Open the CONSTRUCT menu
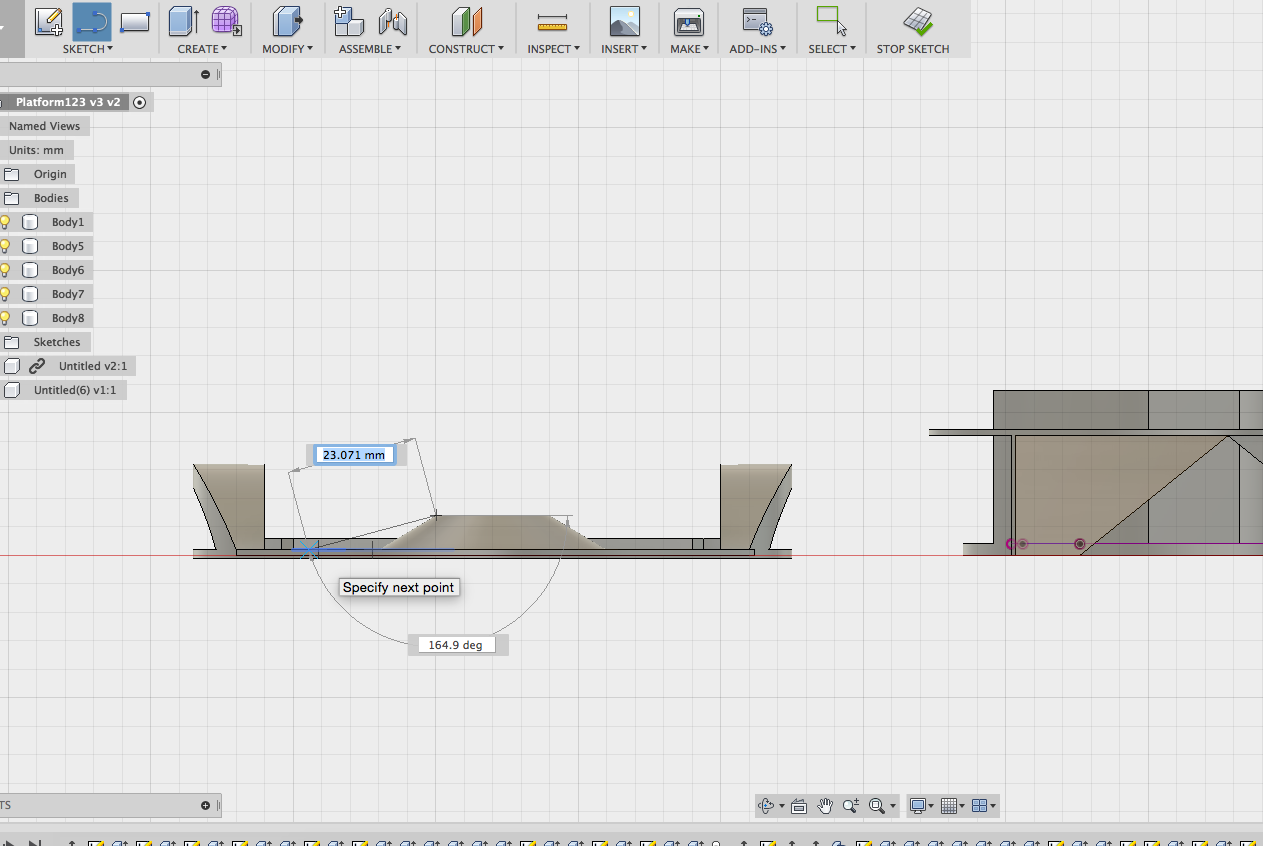 (x=465, y=49)
